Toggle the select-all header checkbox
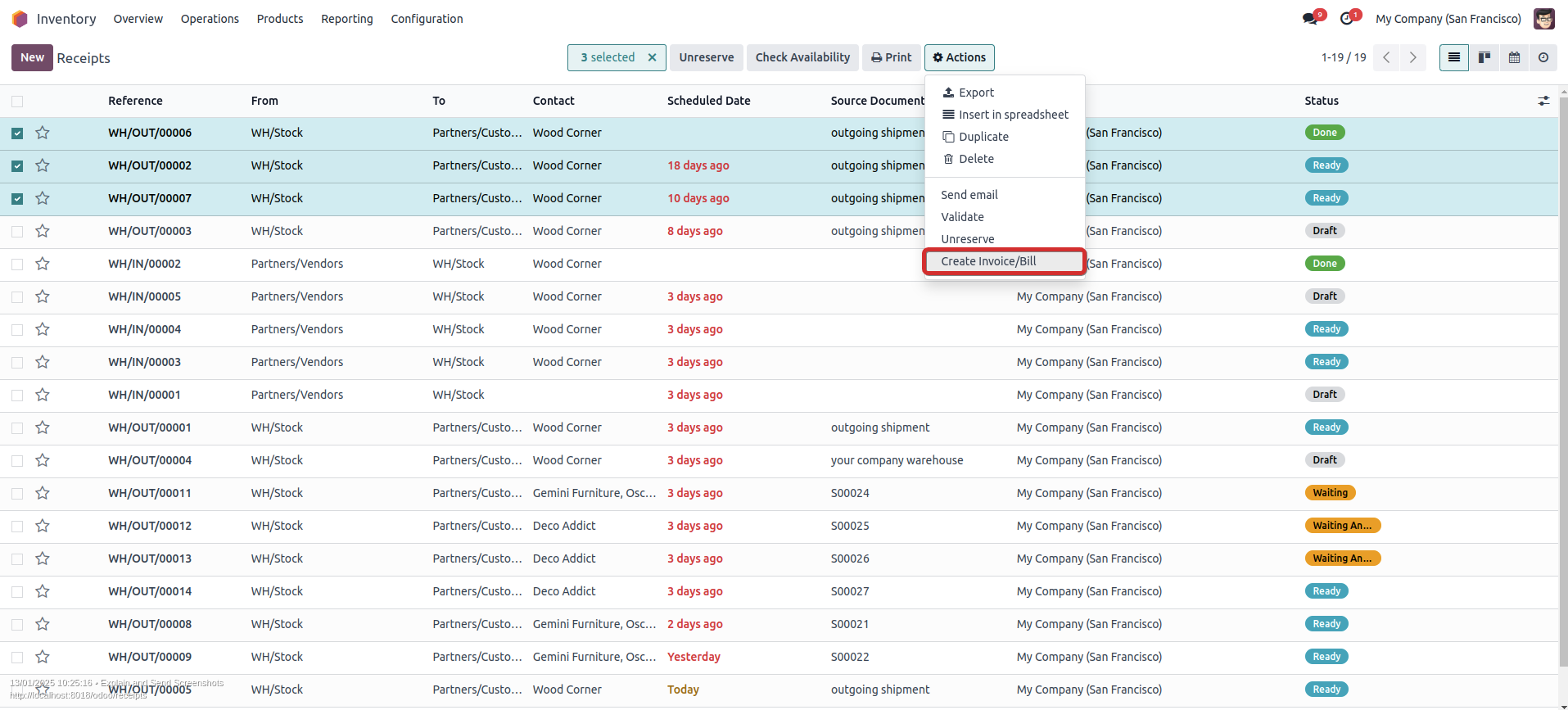The height and width of the screenshot is (710, 1568). (17, 102)
